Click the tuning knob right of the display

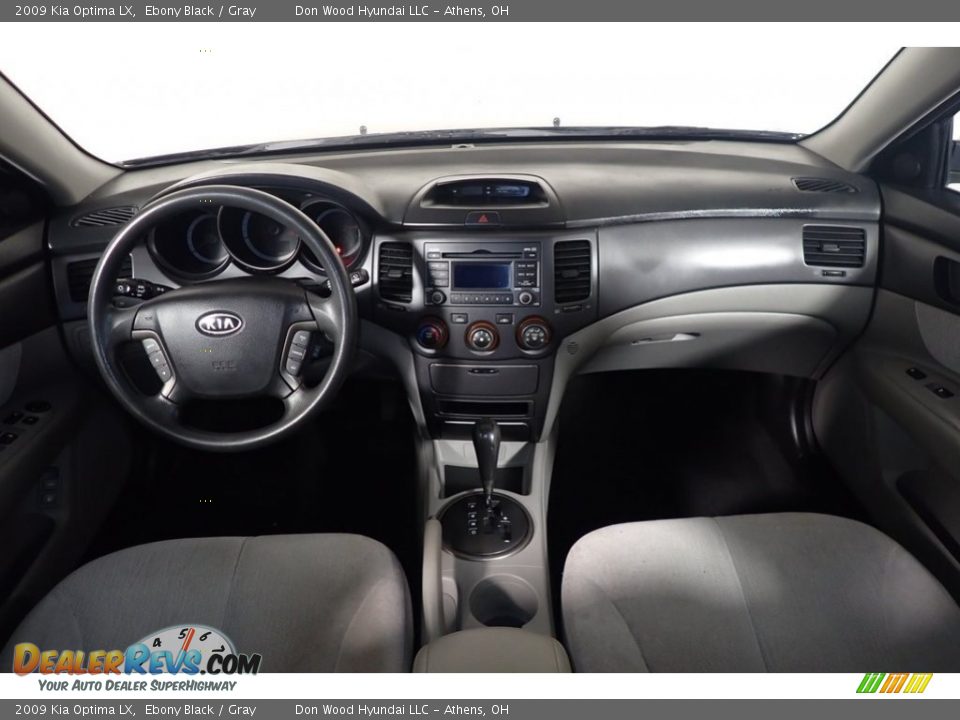(527, 298)
